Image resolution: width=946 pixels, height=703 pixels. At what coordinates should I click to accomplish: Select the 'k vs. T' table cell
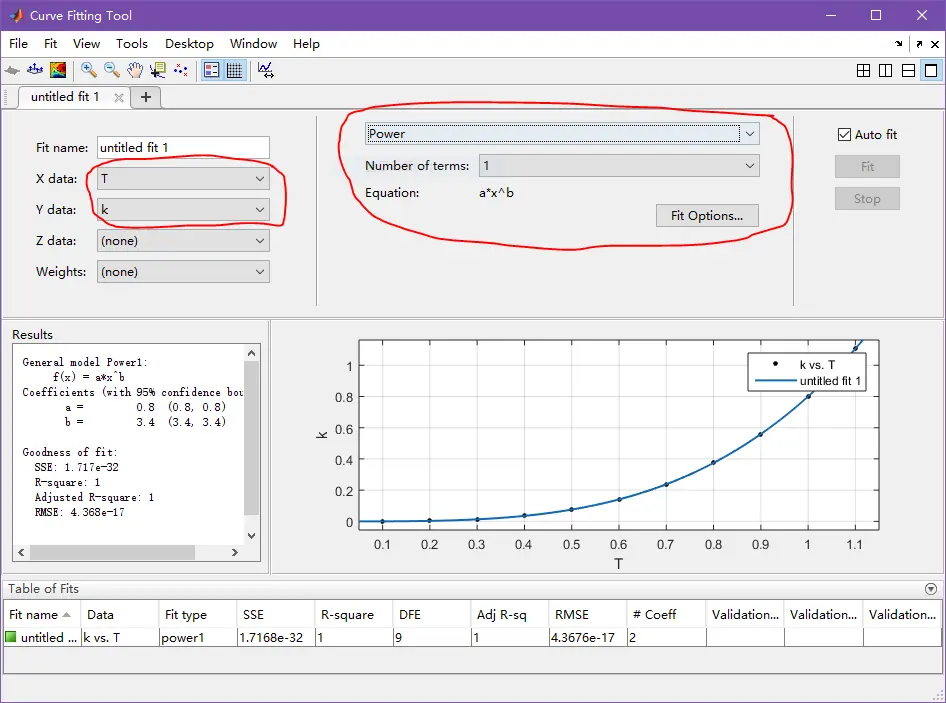click(119, 637)
